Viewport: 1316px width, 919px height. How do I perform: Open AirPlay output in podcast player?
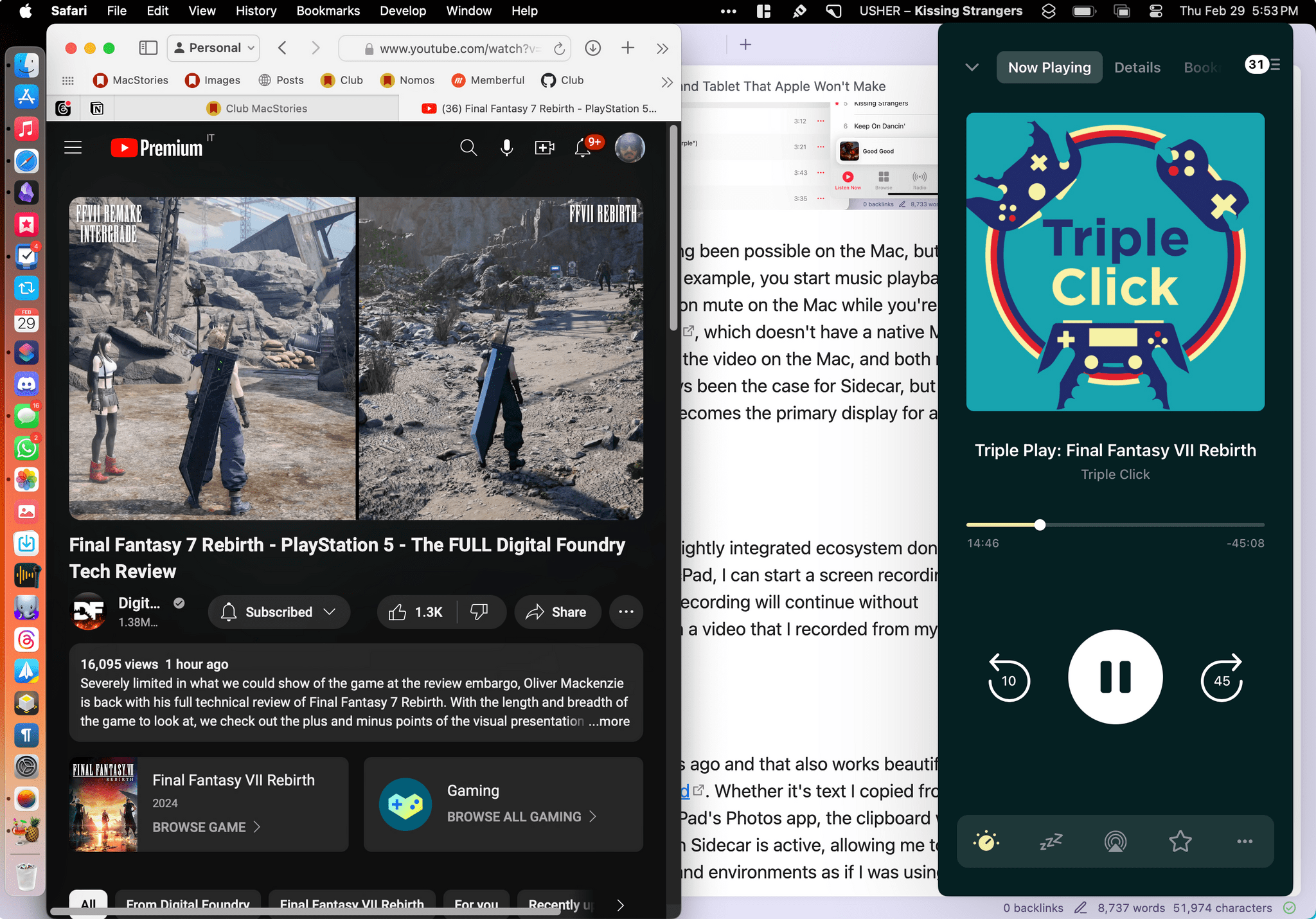1116,841
